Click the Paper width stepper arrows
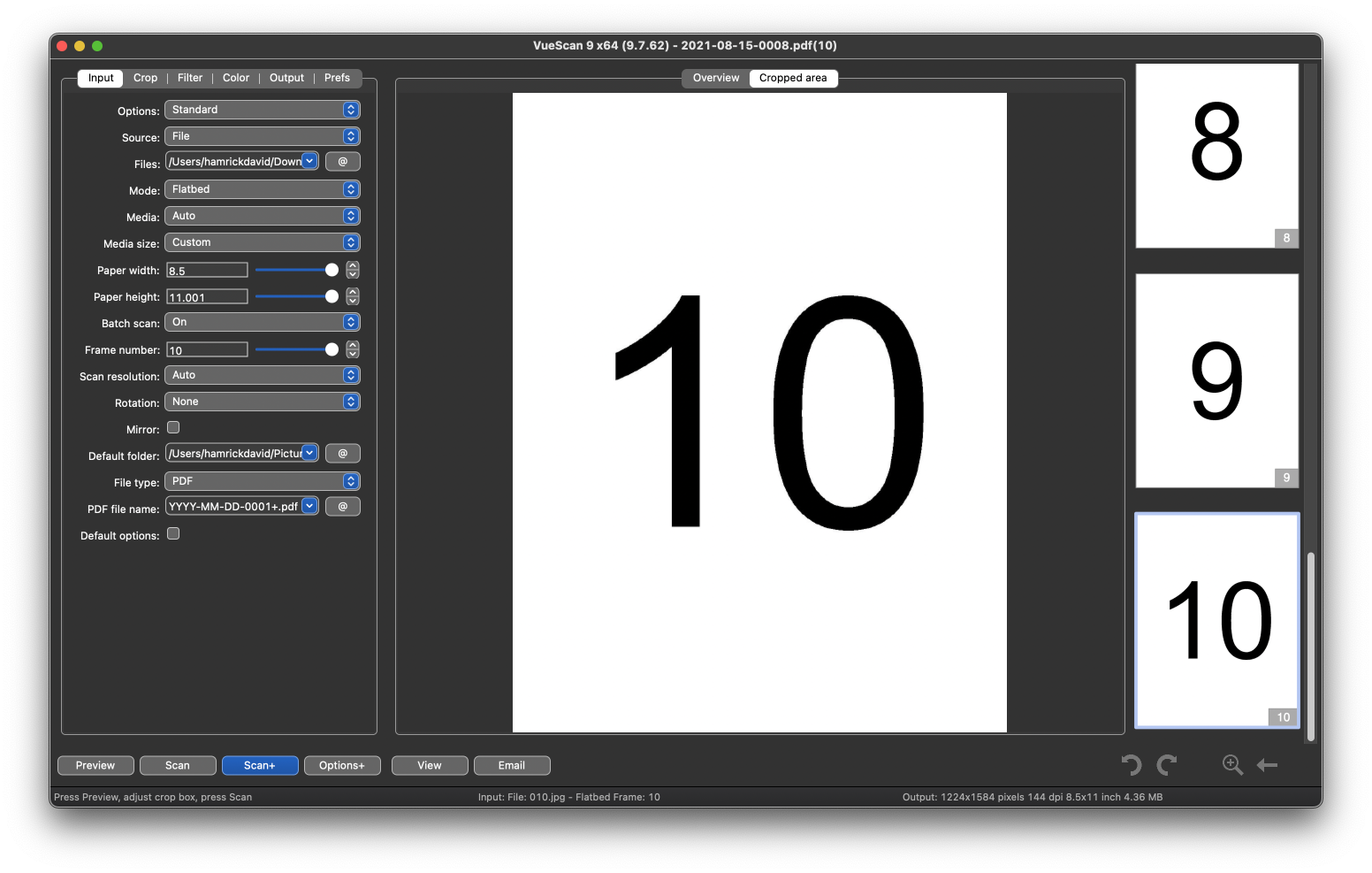Viewport: 1372px width, 873px height. point(353,271)
